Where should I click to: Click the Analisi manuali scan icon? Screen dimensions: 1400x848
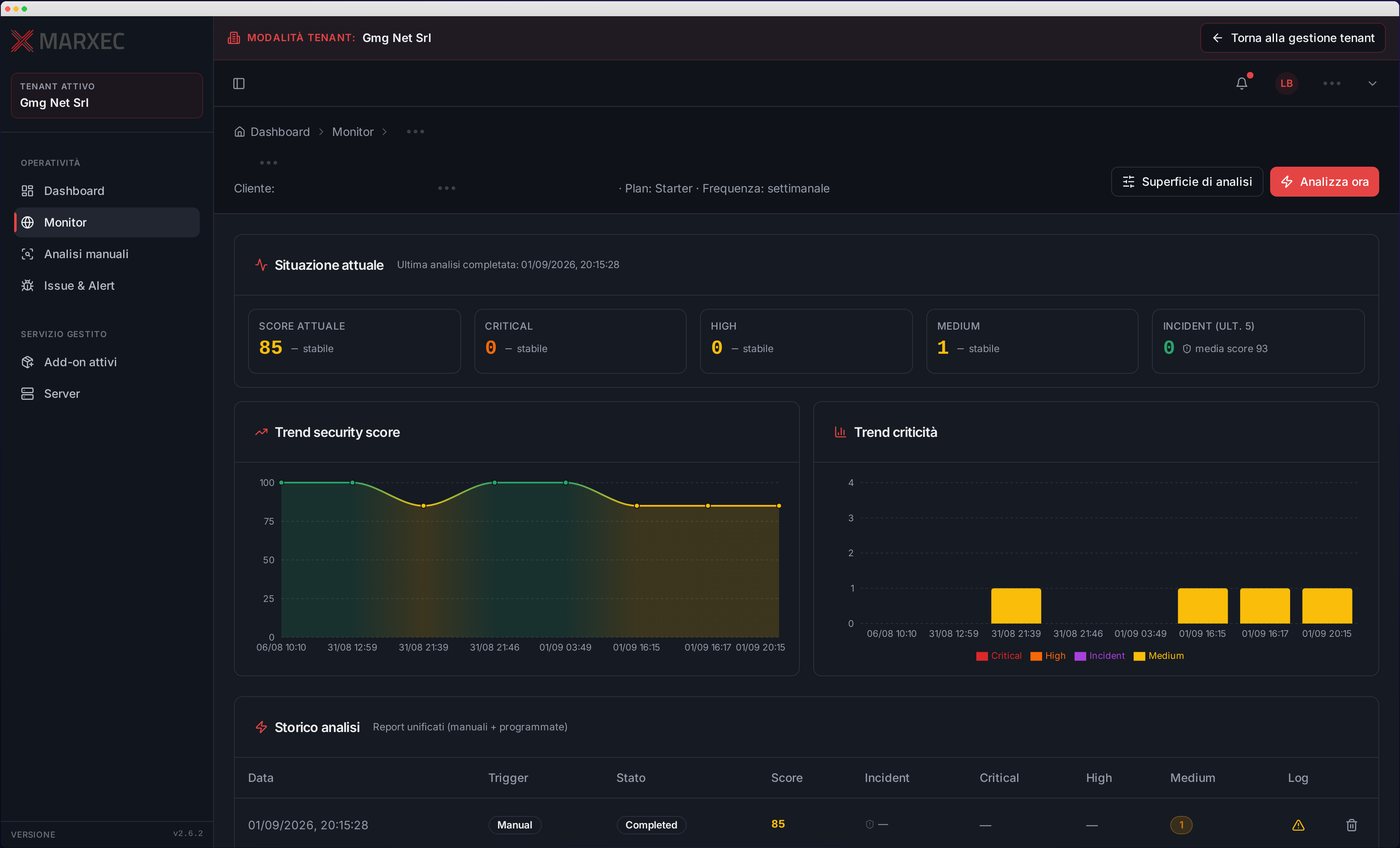(27, 254)
